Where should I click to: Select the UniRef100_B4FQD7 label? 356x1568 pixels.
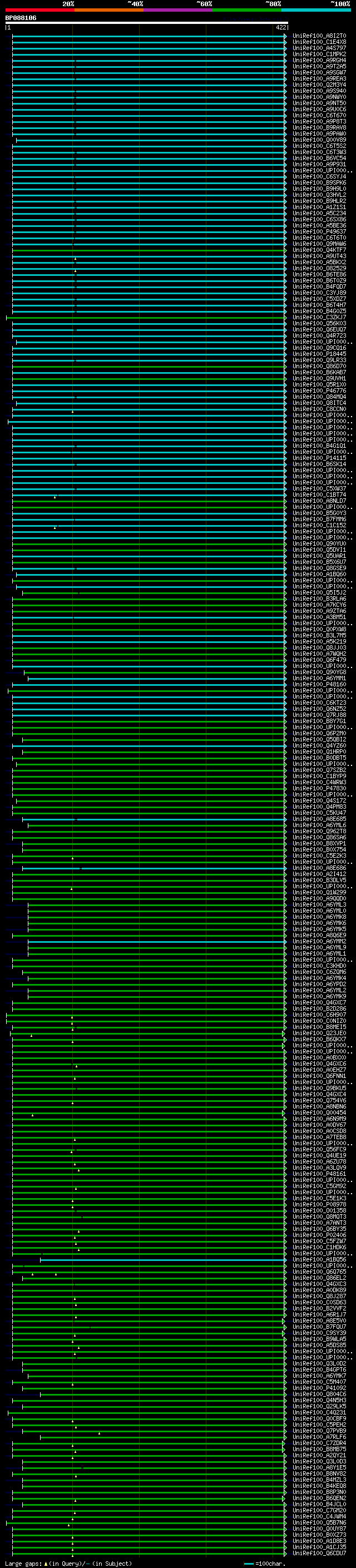[x=319, y=286]
